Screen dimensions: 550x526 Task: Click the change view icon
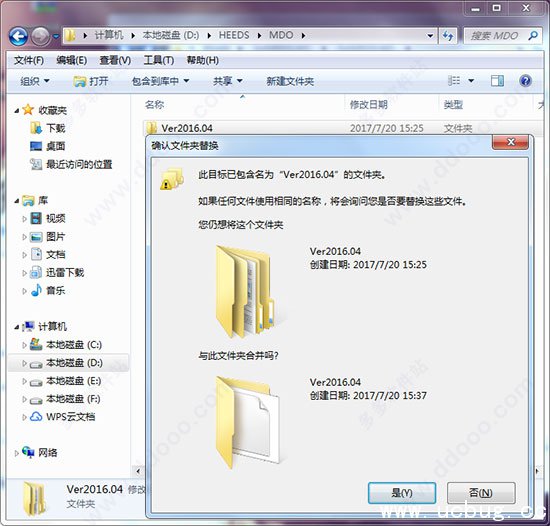click(454, 81)
